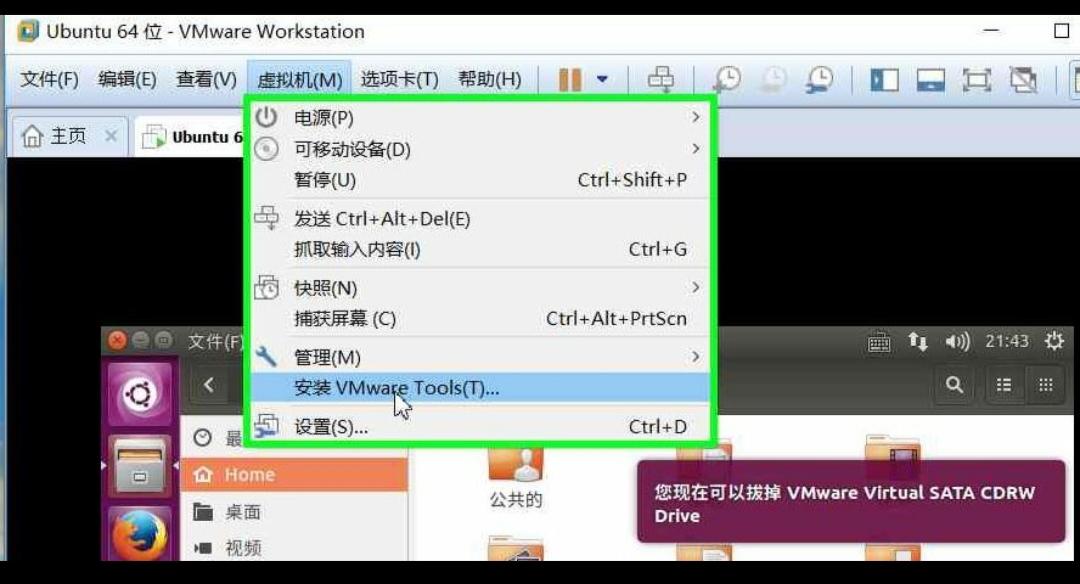The image size is (1080, 584).
Task: Select 安装 VMware Tools from the menu
Action: pos(400,388)
